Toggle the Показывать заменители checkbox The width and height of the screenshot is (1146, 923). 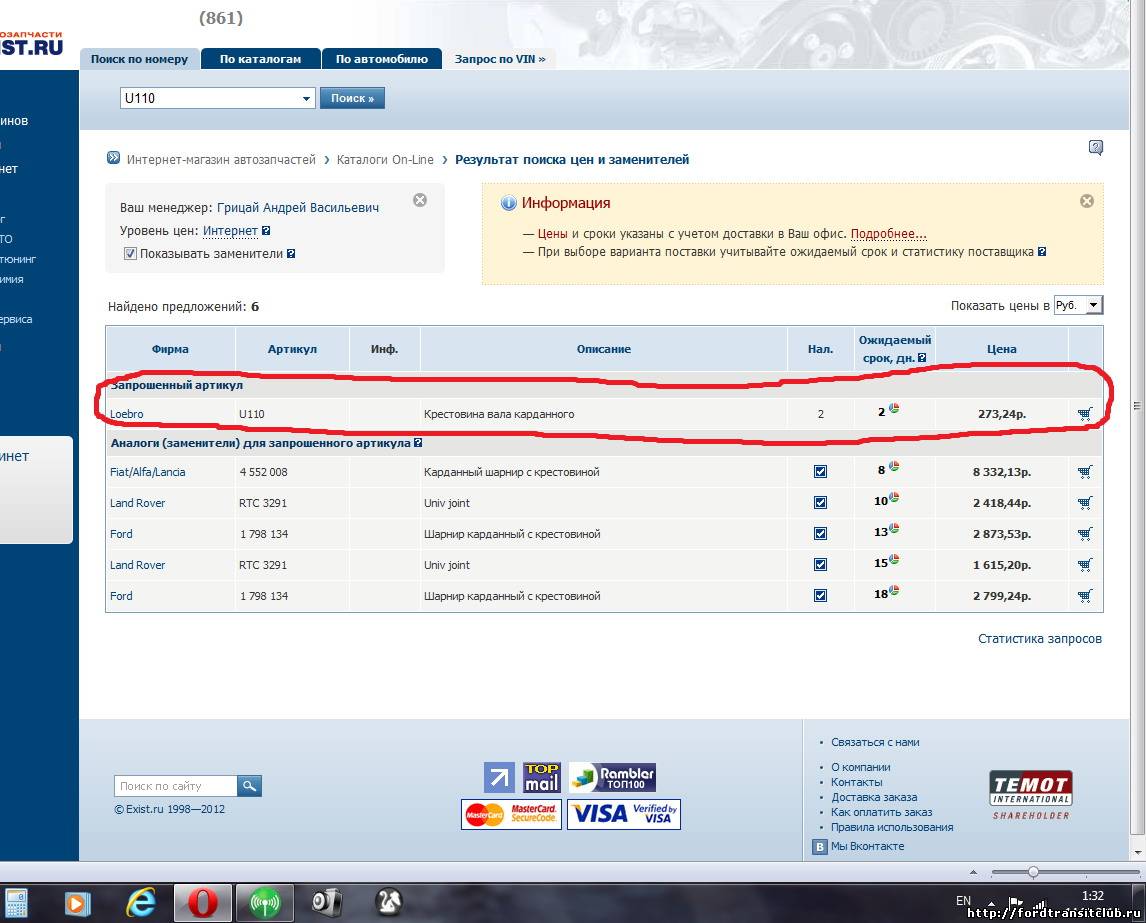(130, 254)
